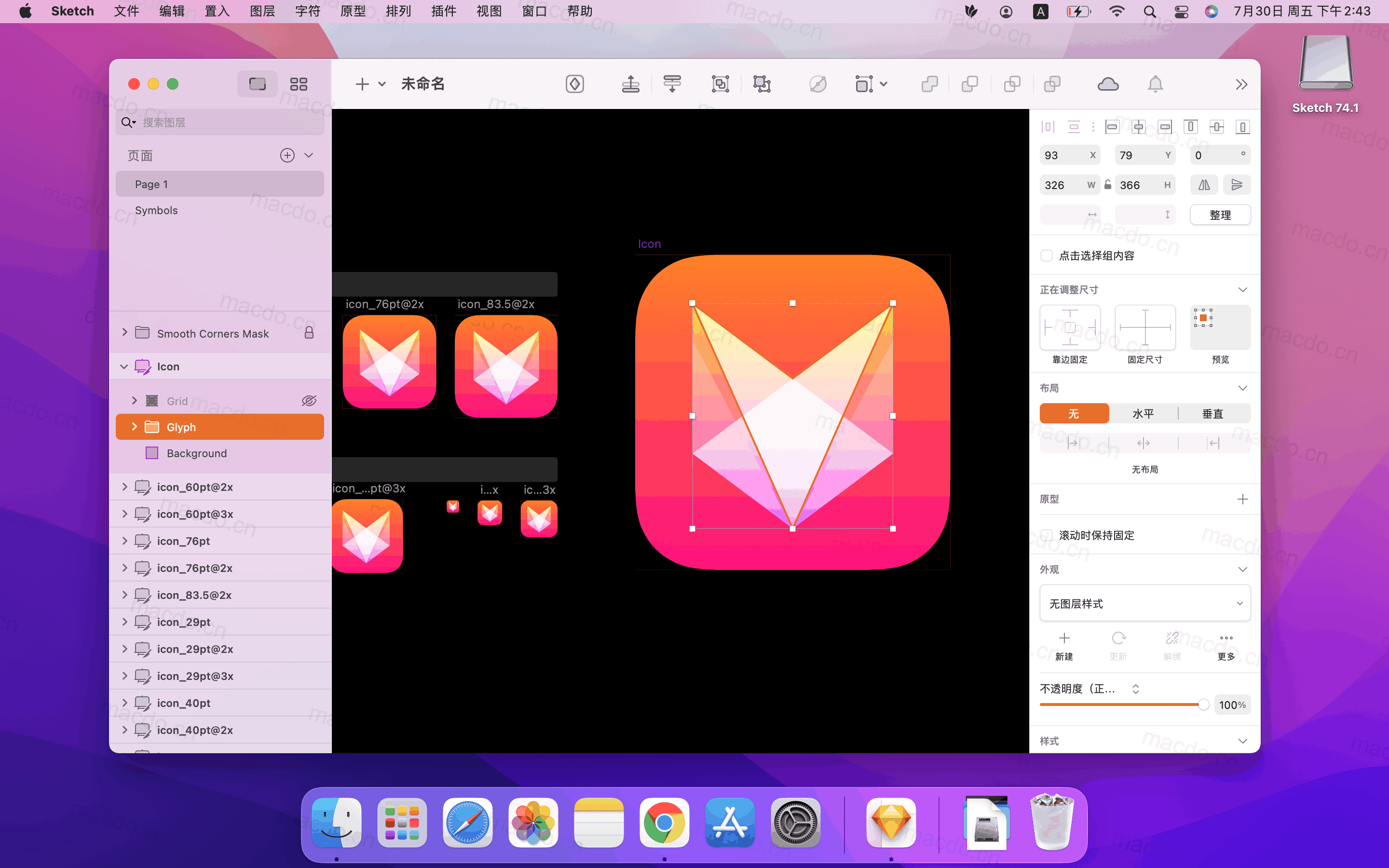This screenshot has height=868, width=1389.
Task: Collapse the 正在调整尺寸 section
Action: tap(1243, 289)
